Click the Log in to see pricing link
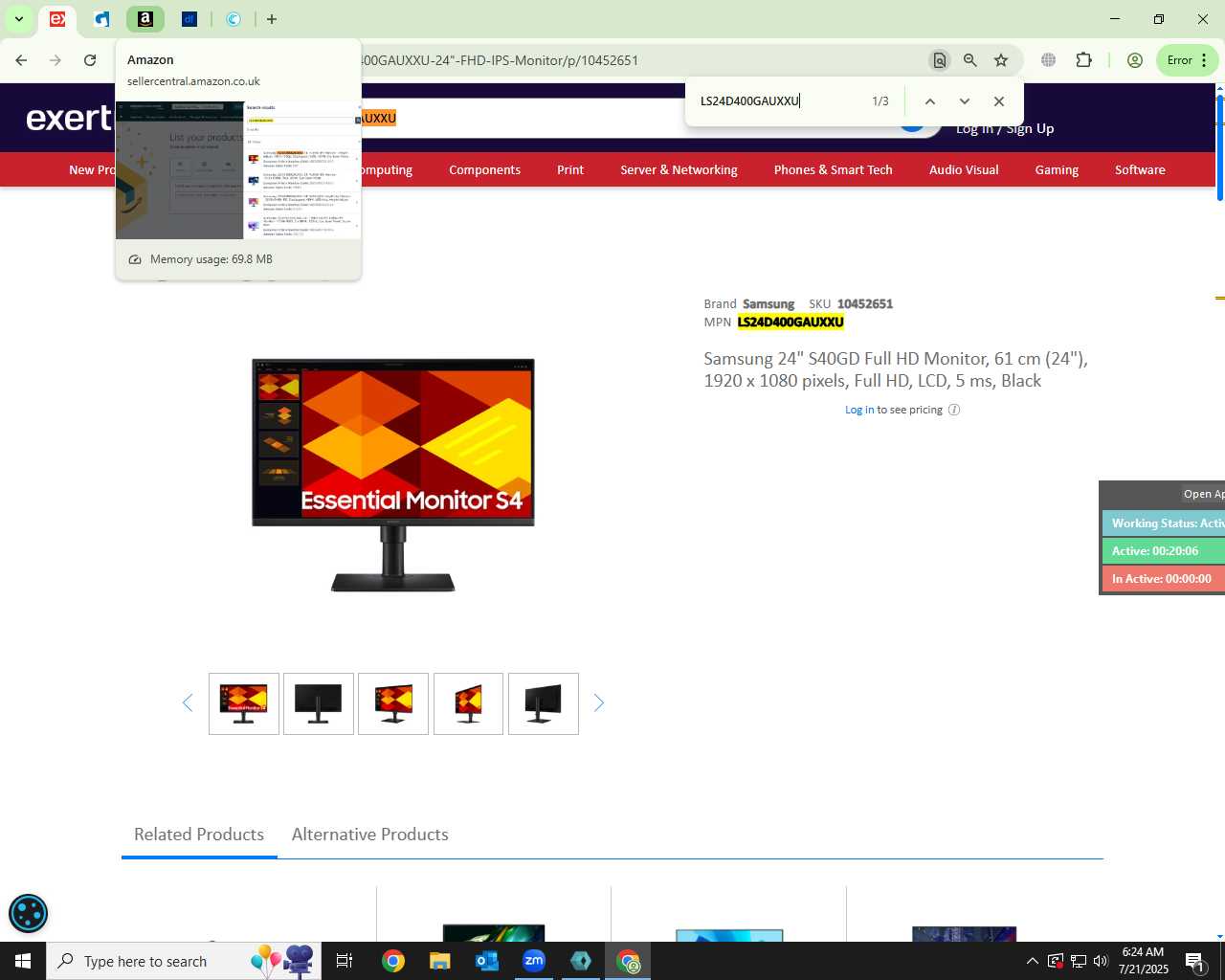Image resolution: width=1225 pixels, height=980 pixels. click(859, 410)
